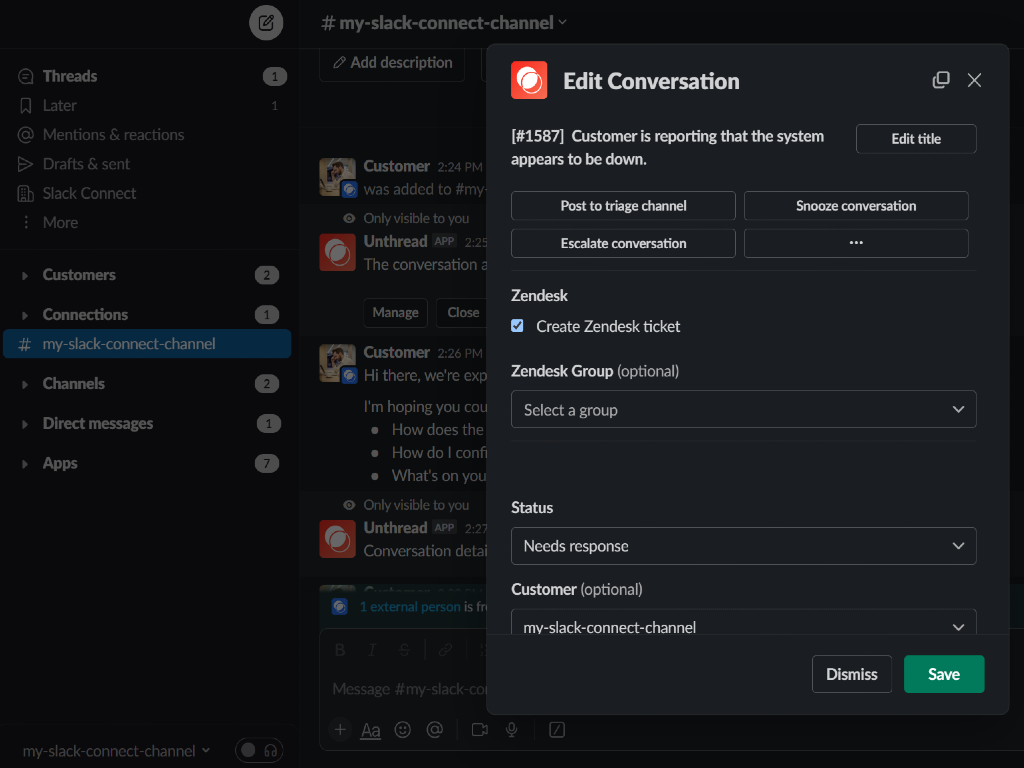Image resolution: width=1024 pixels, height=768 pixels.
Task: Click the mention @ icon in composer
Action: [435, 730]
